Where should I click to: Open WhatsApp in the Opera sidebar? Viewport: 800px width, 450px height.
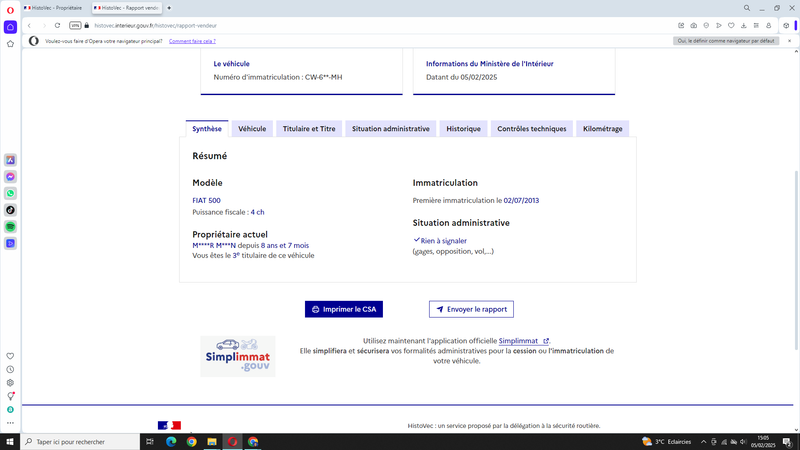pyautogui.click(x=10, y=193)
